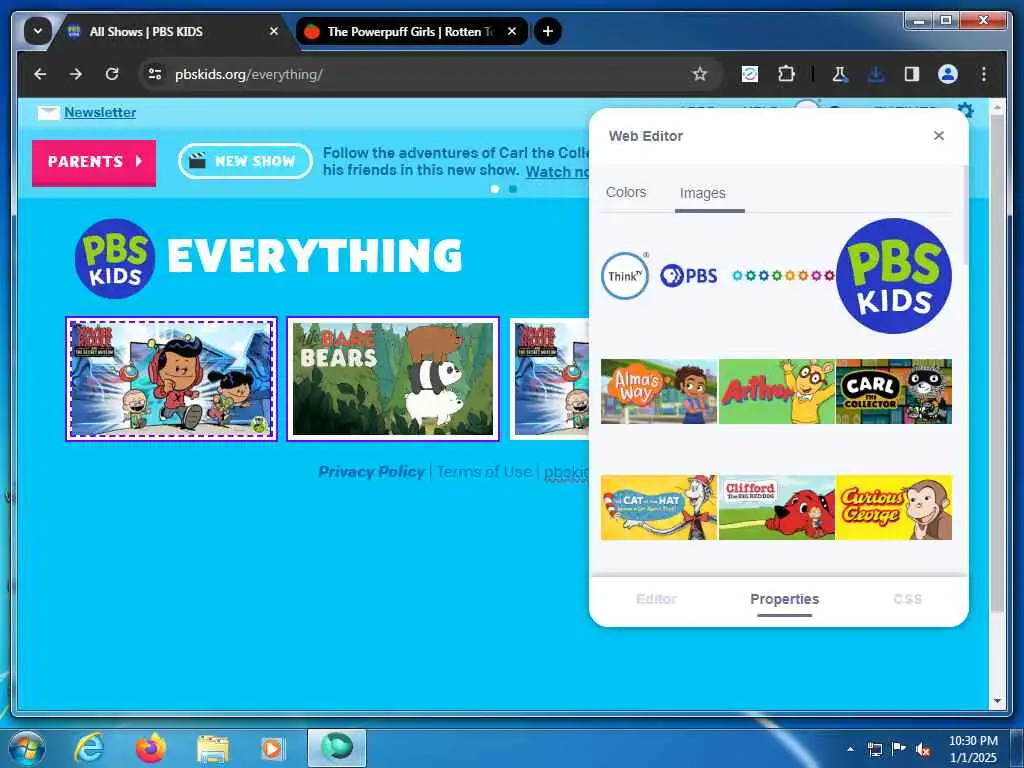The width and height of the screenshot is (1024, 768).
Task: Click the PBS KIDS logo beside EVERYTHING
Action: [x=115, y=259]
